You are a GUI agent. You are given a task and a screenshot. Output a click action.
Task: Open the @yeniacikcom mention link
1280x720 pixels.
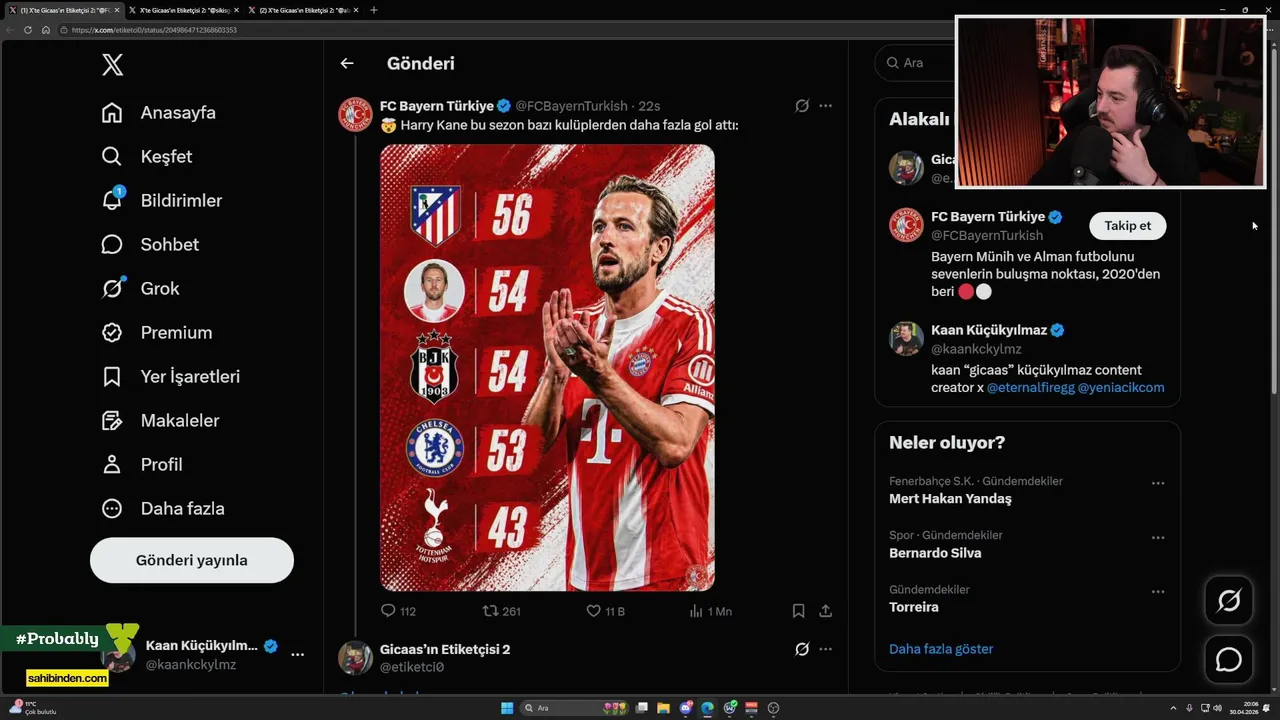pos(1121,387)
